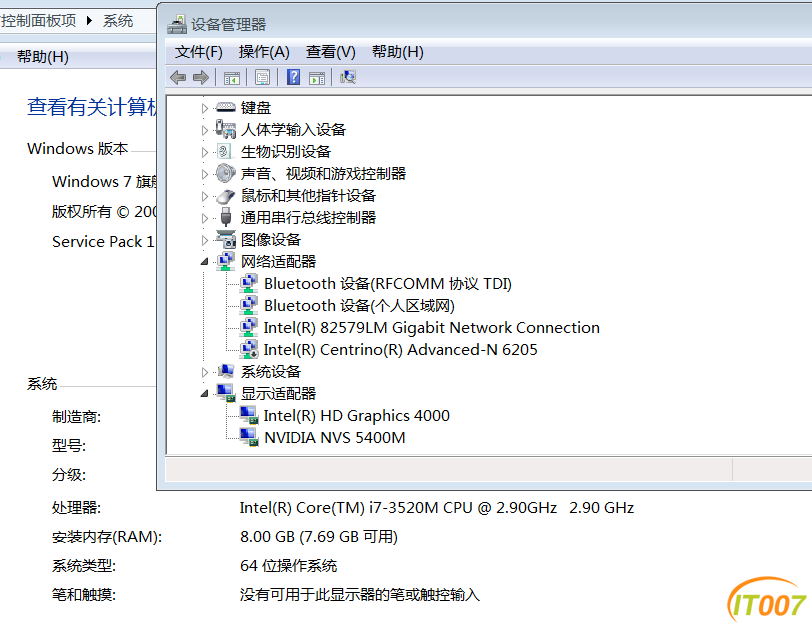Select Intel(R) HD Graphics 4000 entry
The height and width of the screenshot is (628, 812).
pyautogui.click(x=356, y=416)
